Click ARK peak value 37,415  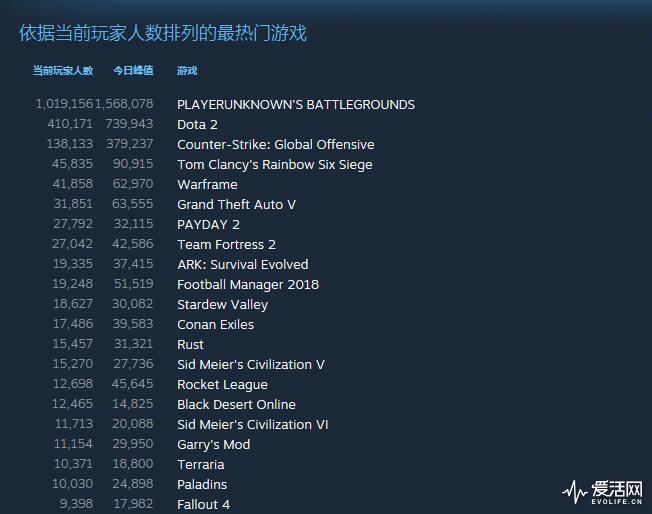tap(133, 264)
